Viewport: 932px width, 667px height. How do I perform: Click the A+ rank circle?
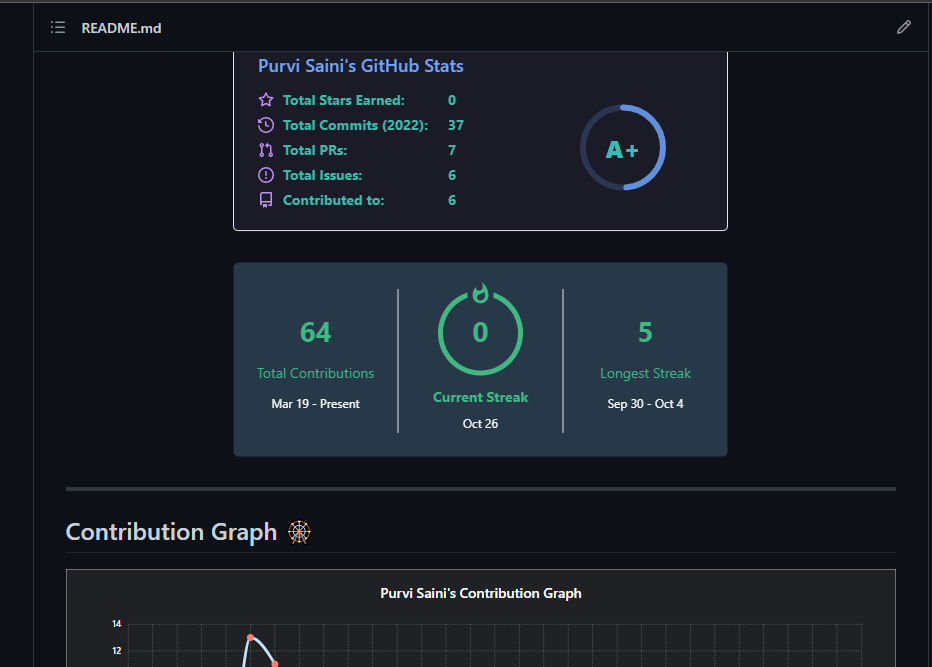[622, 148]
